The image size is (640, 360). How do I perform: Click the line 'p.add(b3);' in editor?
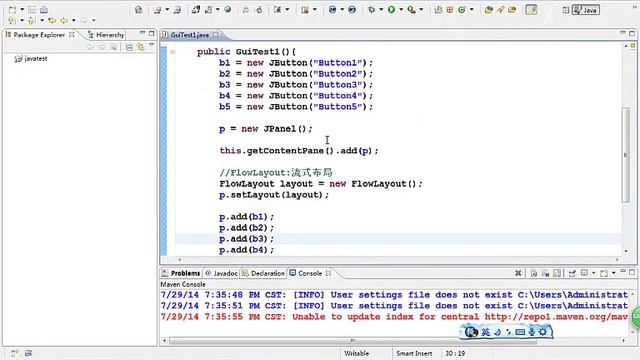coord(247,239)
